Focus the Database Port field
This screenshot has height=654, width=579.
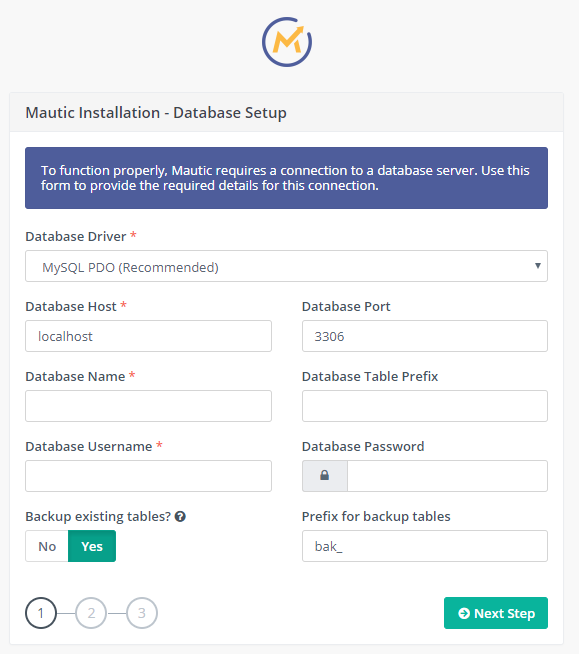[x=425, y=336]
